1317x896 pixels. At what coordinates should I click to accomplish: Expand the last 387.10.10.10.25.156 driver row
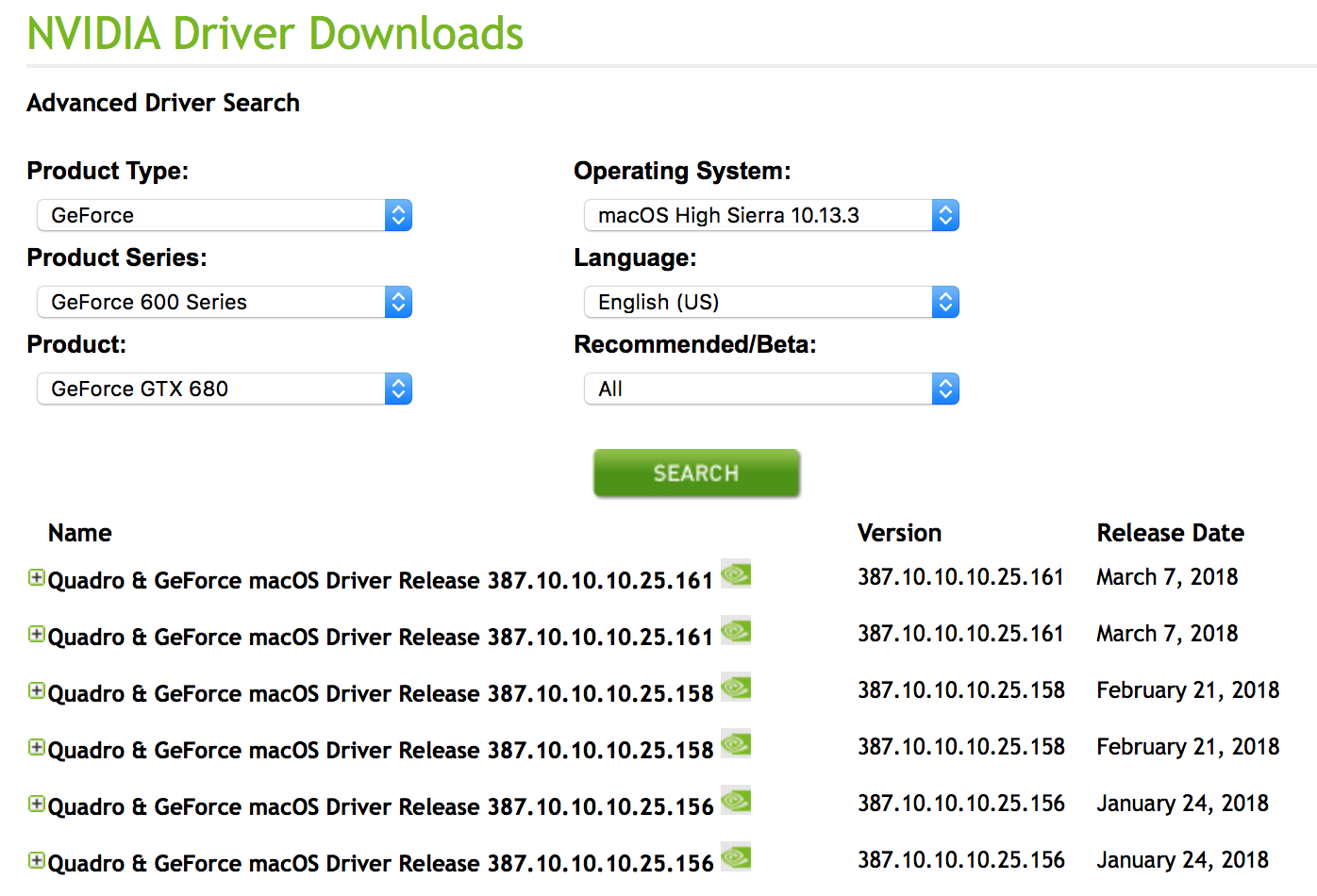click(x=37, y=860)
